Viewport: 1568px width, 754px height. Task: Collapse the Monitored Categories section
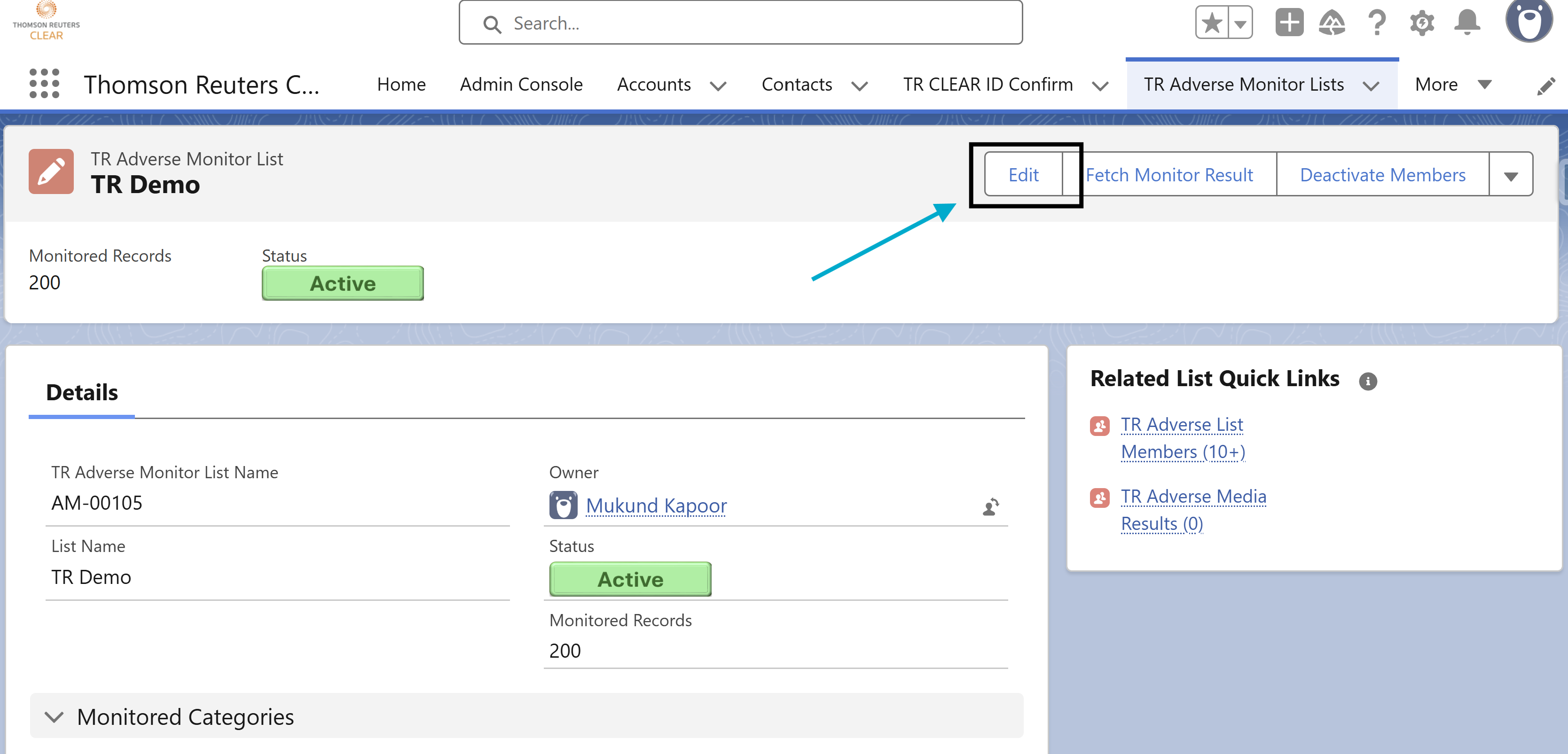(x=526, y=715)
